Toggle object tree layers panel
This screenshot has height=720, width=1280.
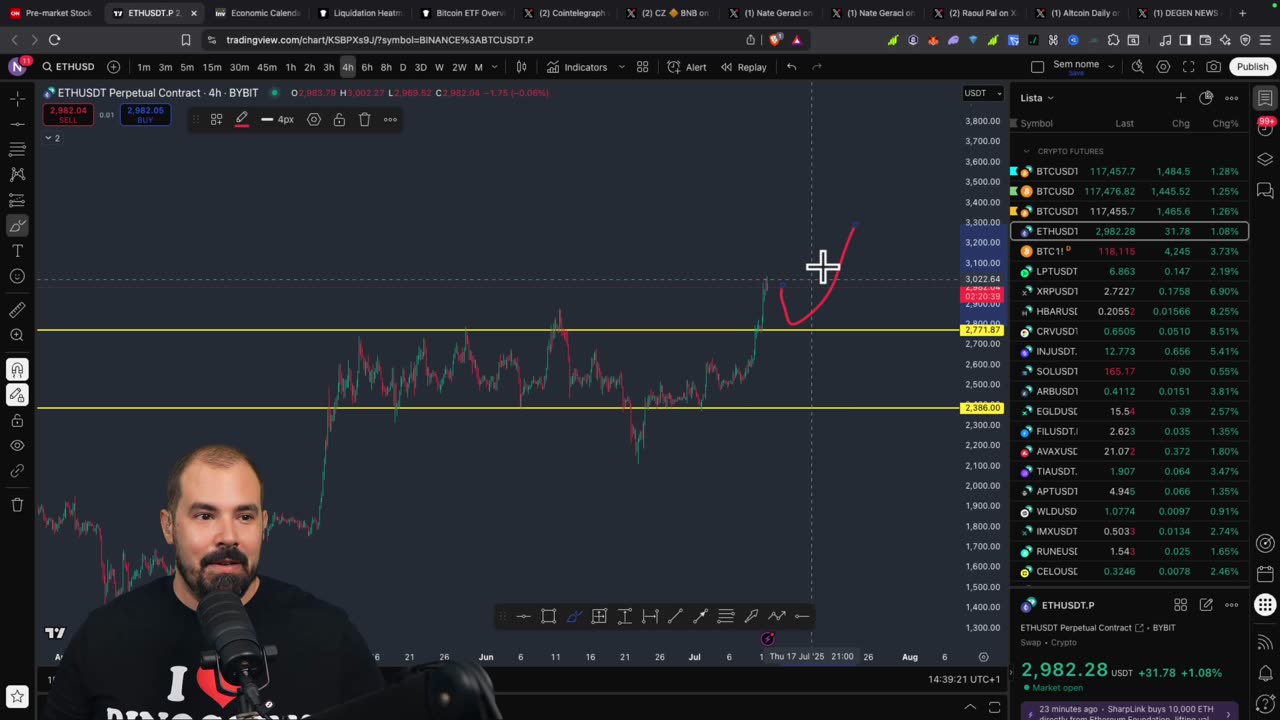click(x=1265, y=159)
